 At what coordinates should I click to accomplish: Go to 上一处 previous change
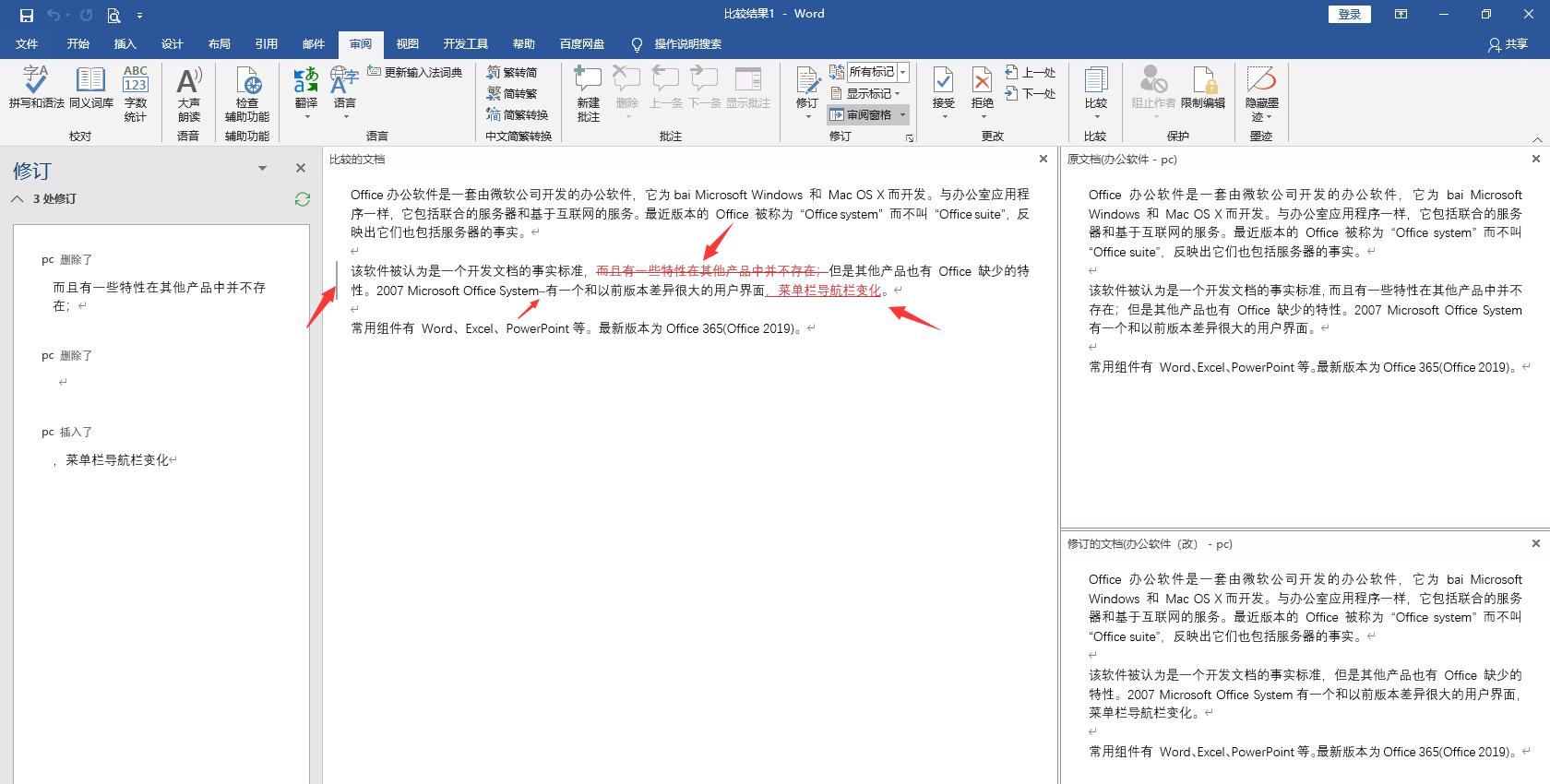pyautogui.click(x=1031, y=72)
